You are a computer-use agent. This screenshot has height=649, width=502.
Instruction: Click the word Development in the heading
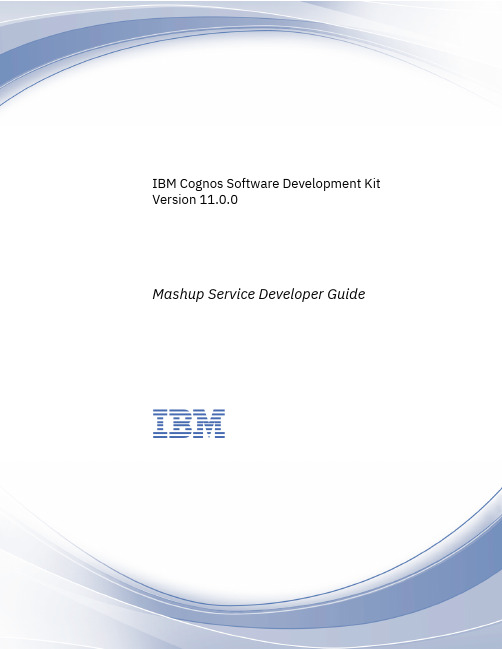click(x=322, y=184)
